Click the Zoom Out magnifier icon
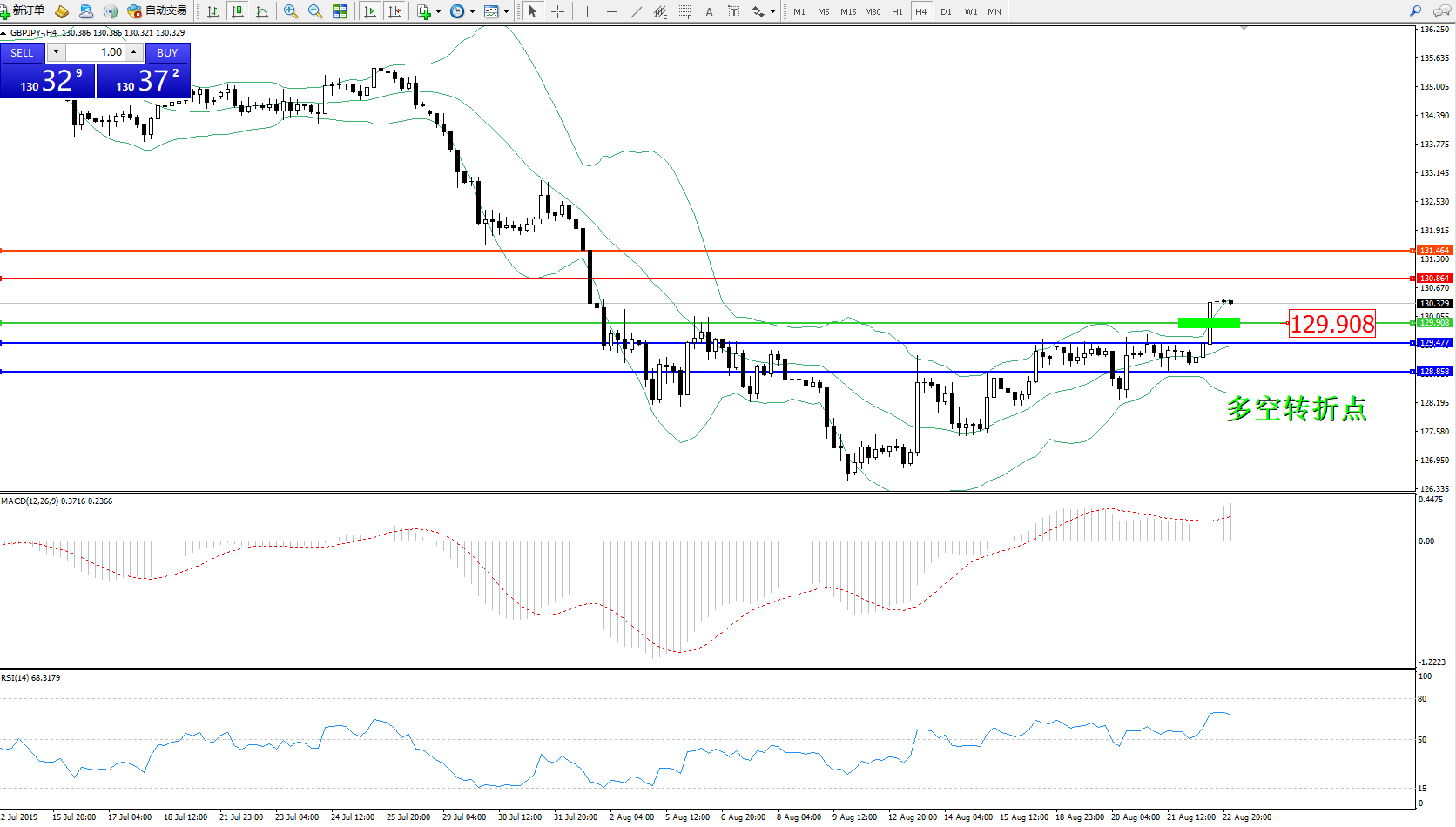The image size is (1456, 827). 315,11
